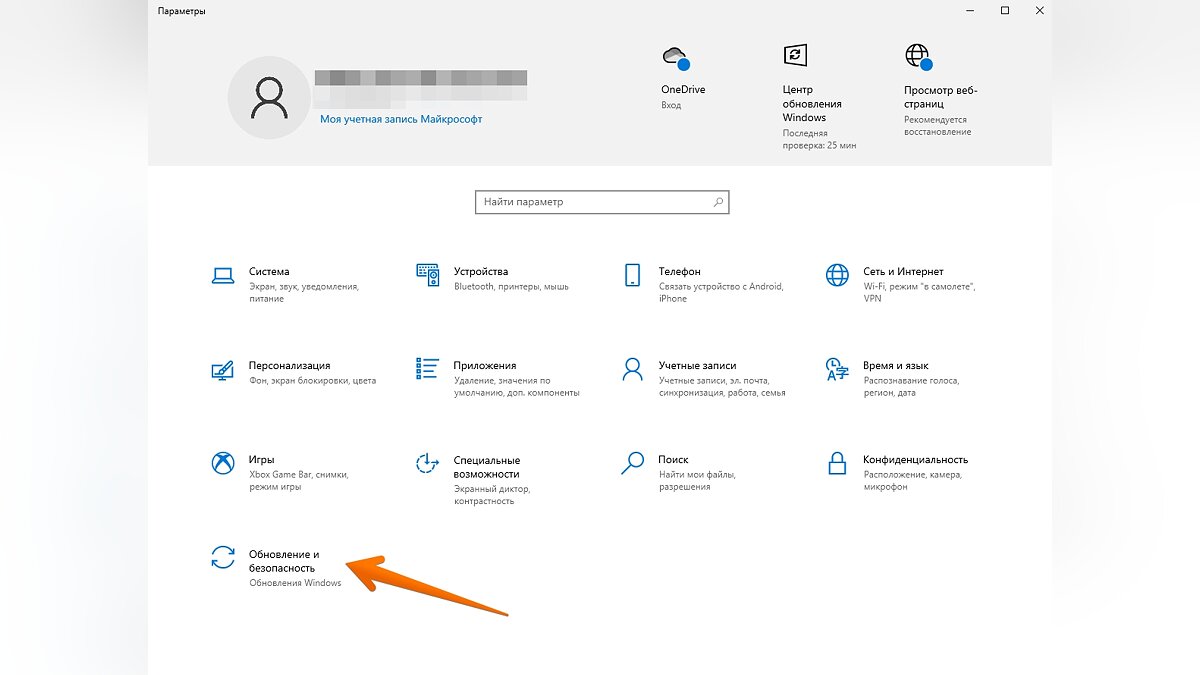The height and width of the screenshot is (675, 1200).
Task: Click the Устройства keyboard icon
Action: (428, 276)
